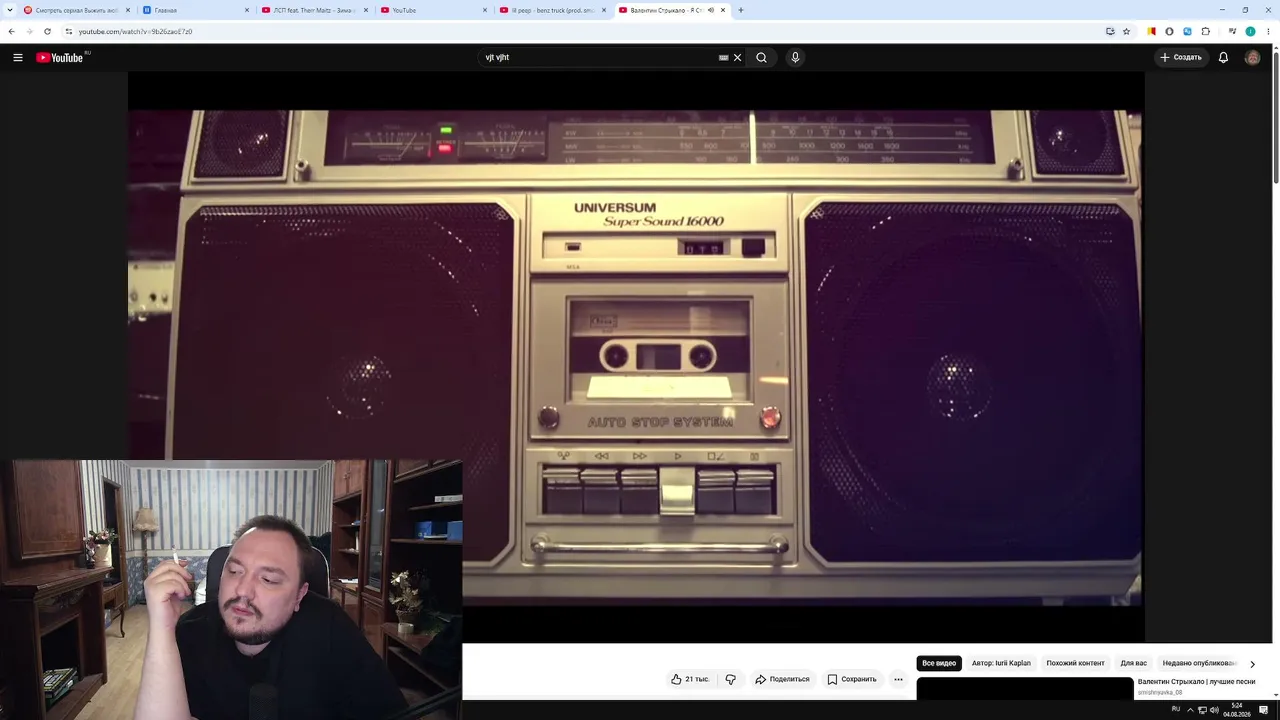Show hidden system tray icons

coord(1190,710)
